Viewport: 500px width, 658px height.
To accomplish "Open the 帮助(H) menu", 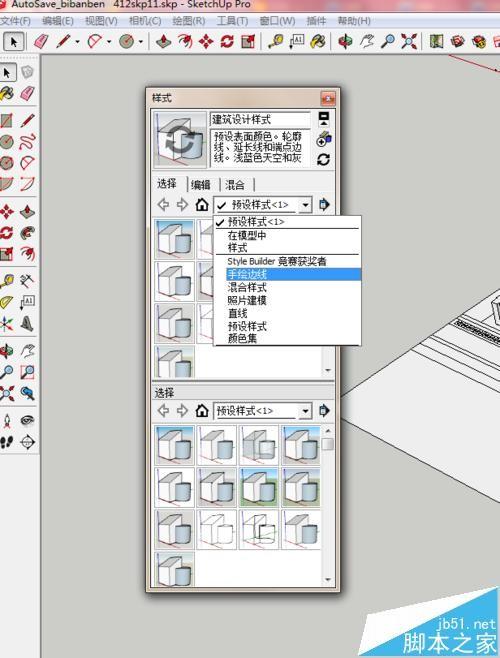I will [354, 21].
